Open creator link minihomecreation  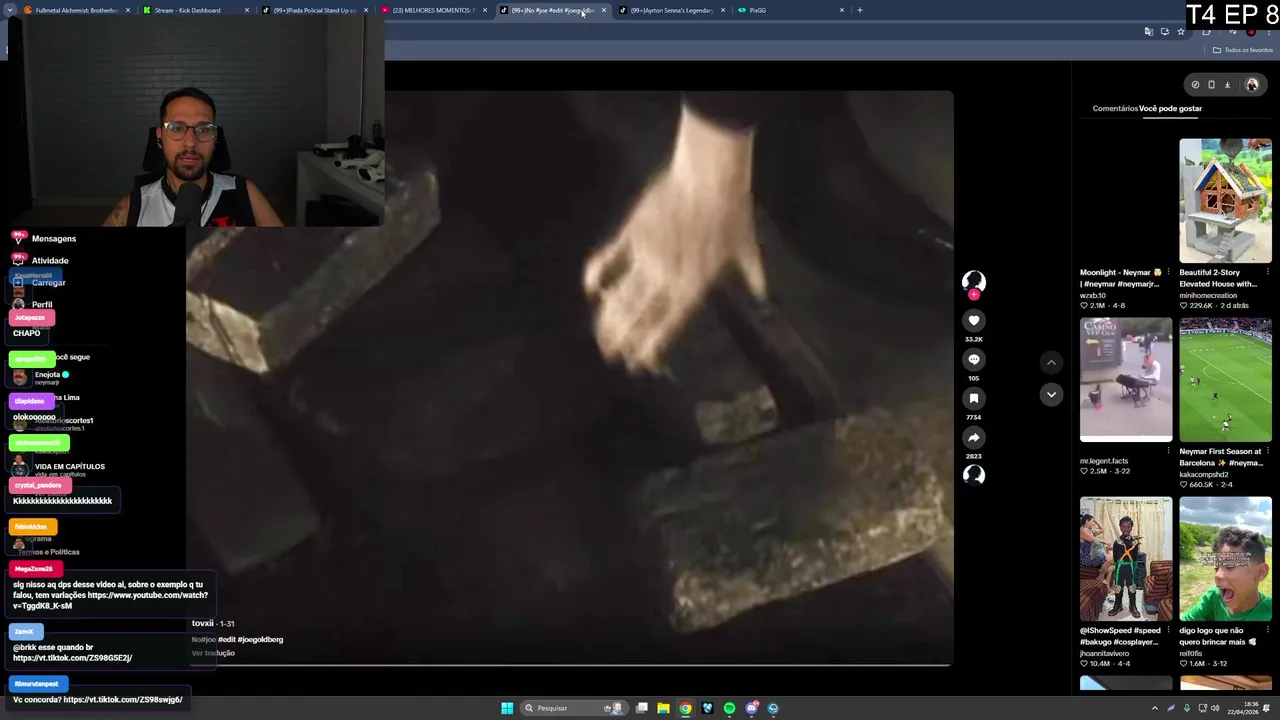click(1209, 295)
